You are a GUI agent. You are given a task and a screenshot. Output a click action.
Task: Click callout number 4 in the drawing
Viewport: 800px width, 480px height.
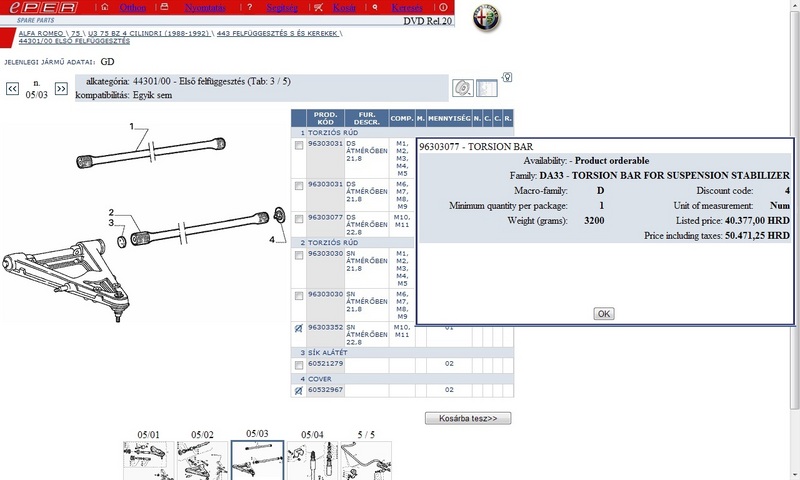[272, 239]
